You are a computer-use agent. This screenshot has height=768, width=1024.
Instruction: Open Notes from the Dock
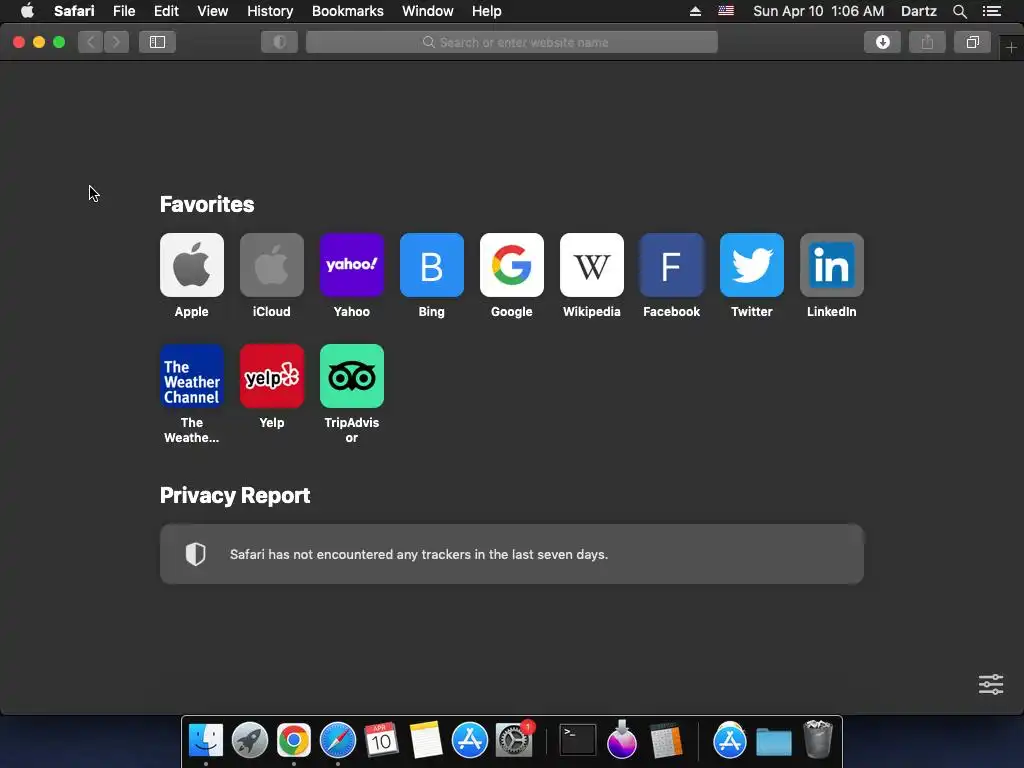[x=426, y=740]
